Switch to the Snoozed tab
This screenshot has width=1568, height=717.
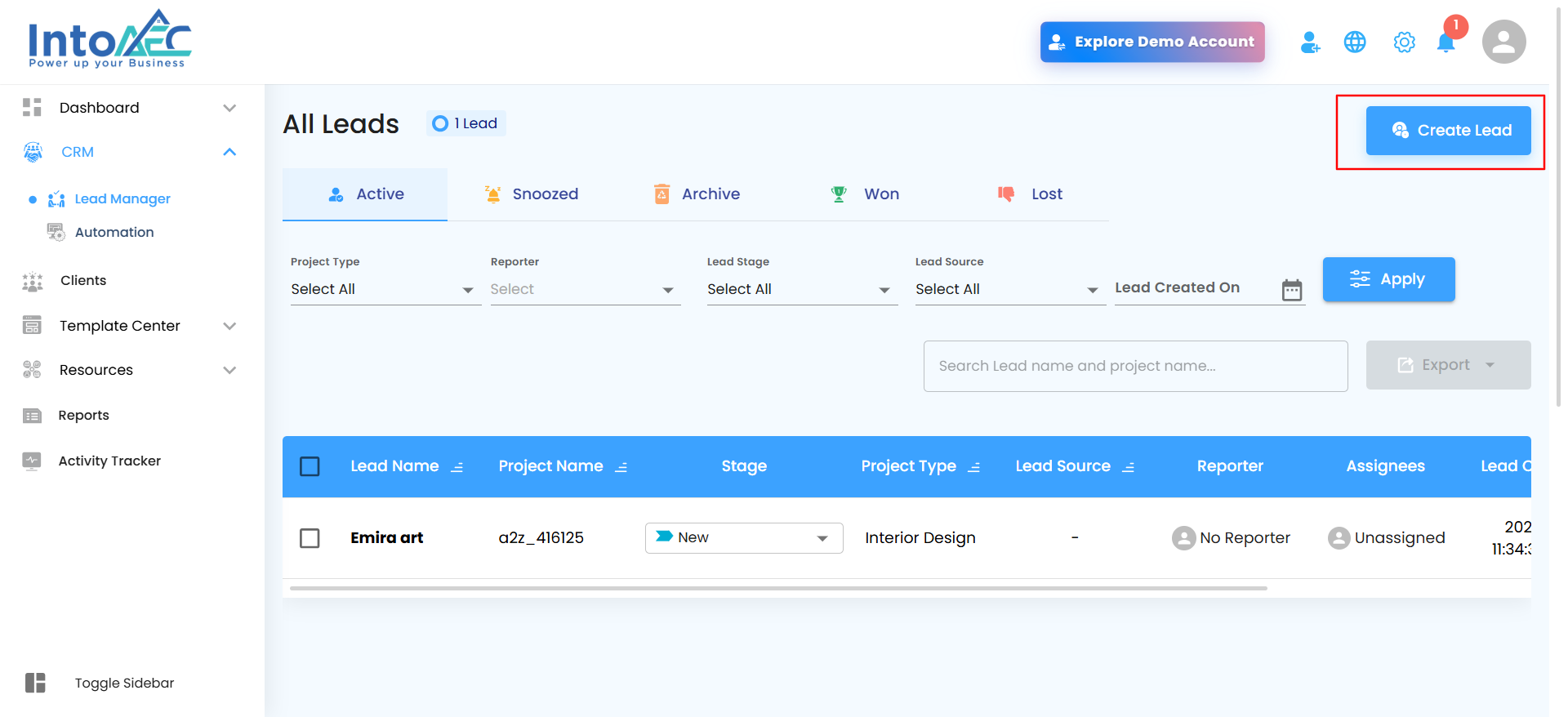point(532,194)
